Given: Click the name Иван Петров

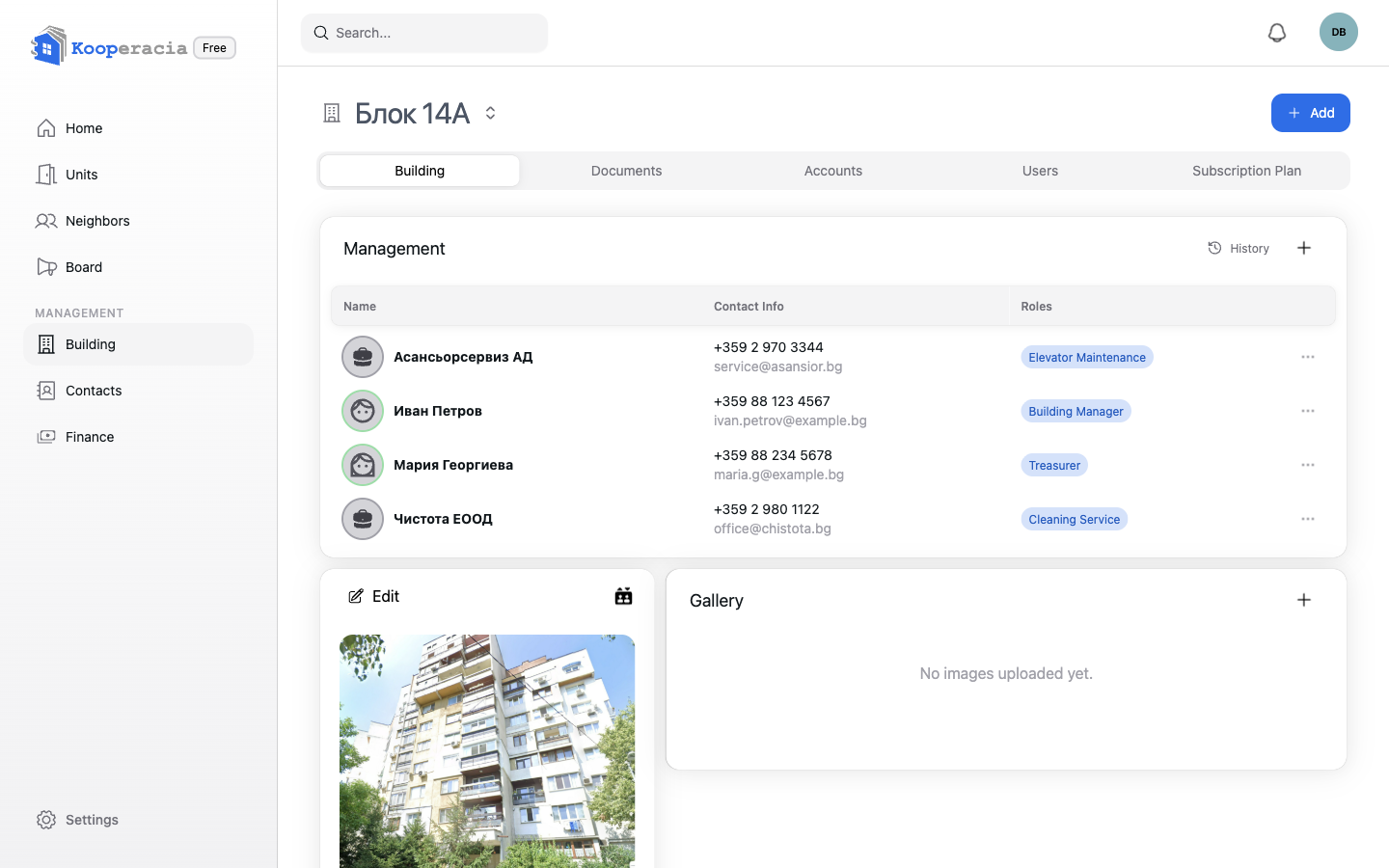Looking at the screenshot, I should [438, 411].
